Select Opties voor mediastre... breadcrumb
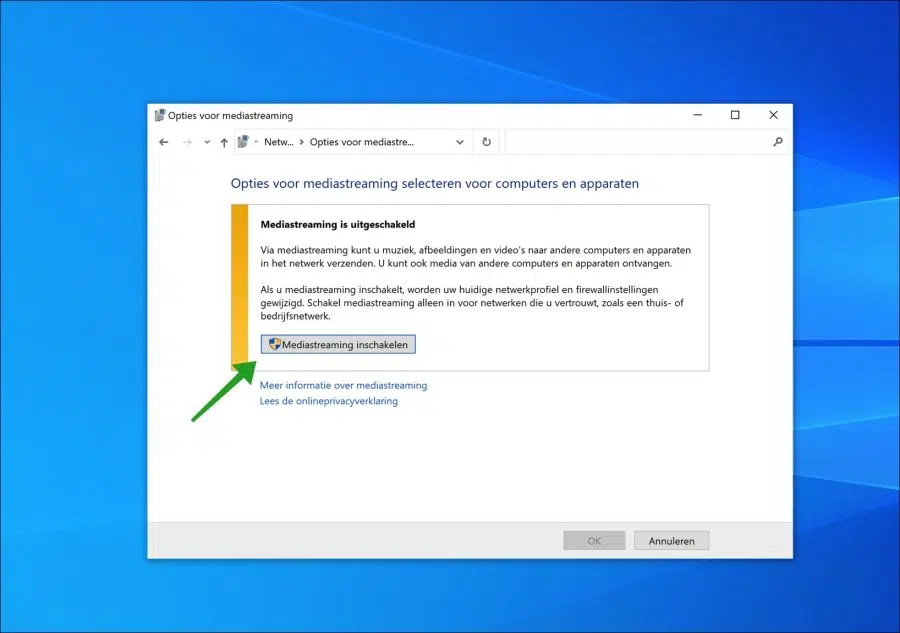This screenshot has height=633, width=900. pyautogui.click(x=362, y=142)
